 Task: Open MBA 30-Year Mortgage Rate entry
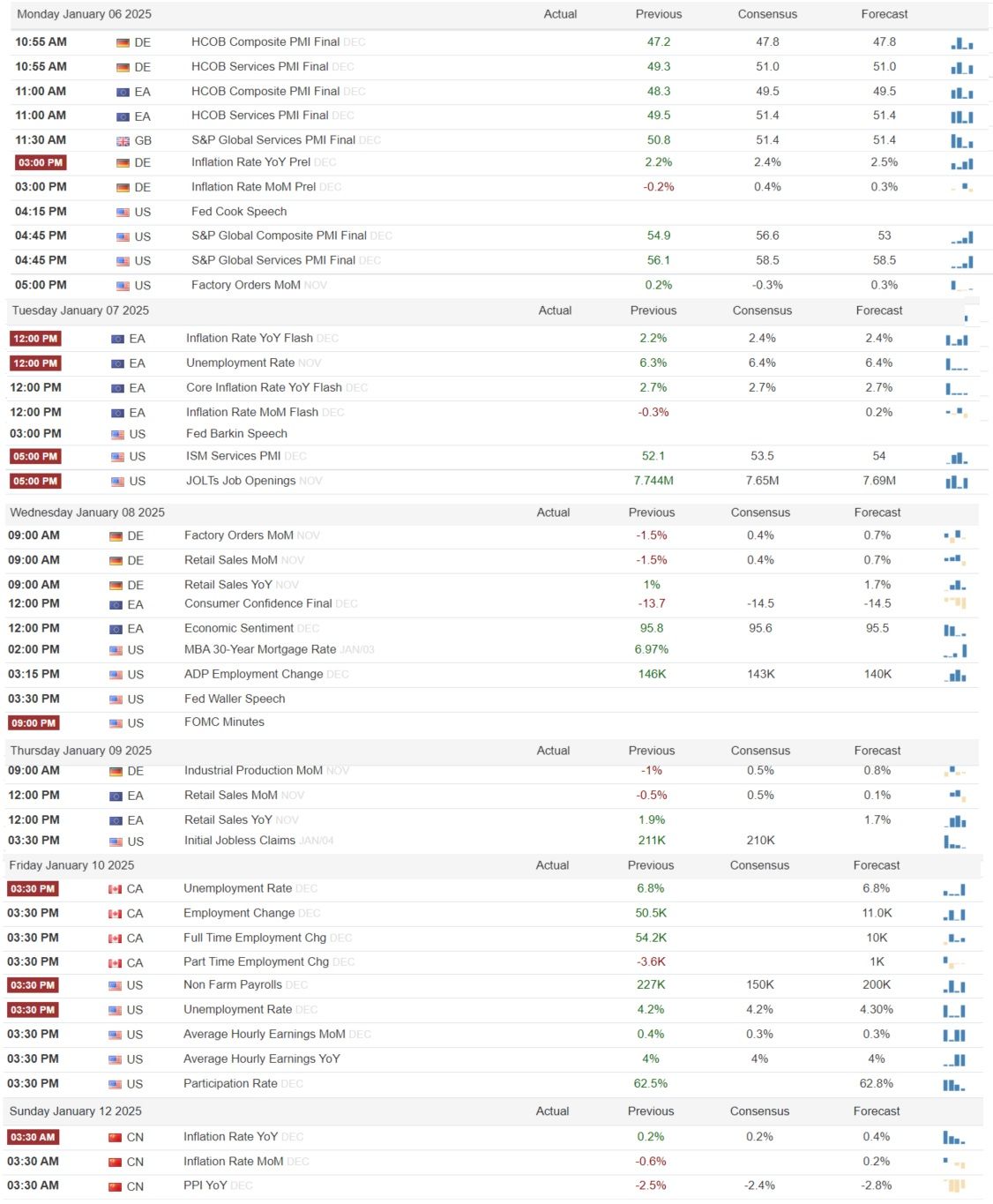pos(260,650)
